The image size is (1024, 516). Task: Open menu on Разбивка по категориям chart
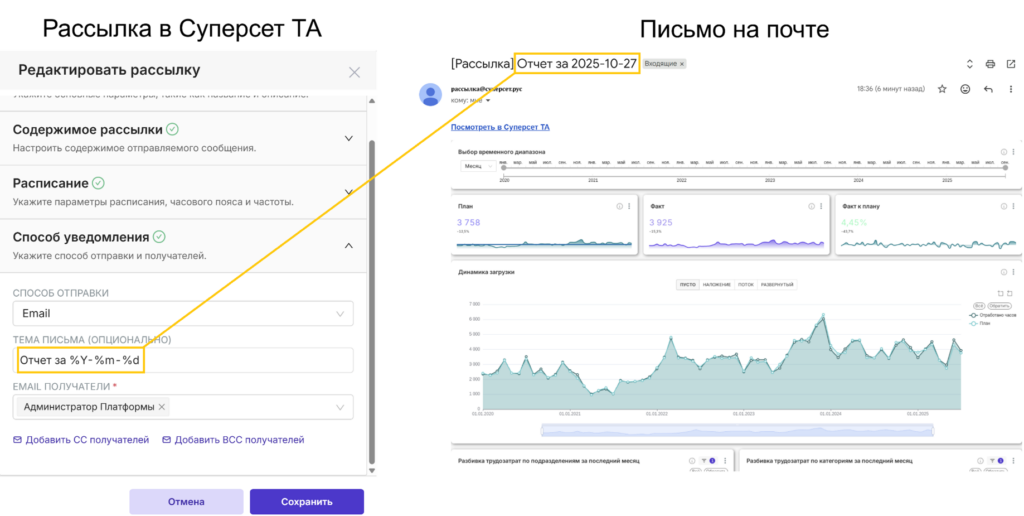1014,461
